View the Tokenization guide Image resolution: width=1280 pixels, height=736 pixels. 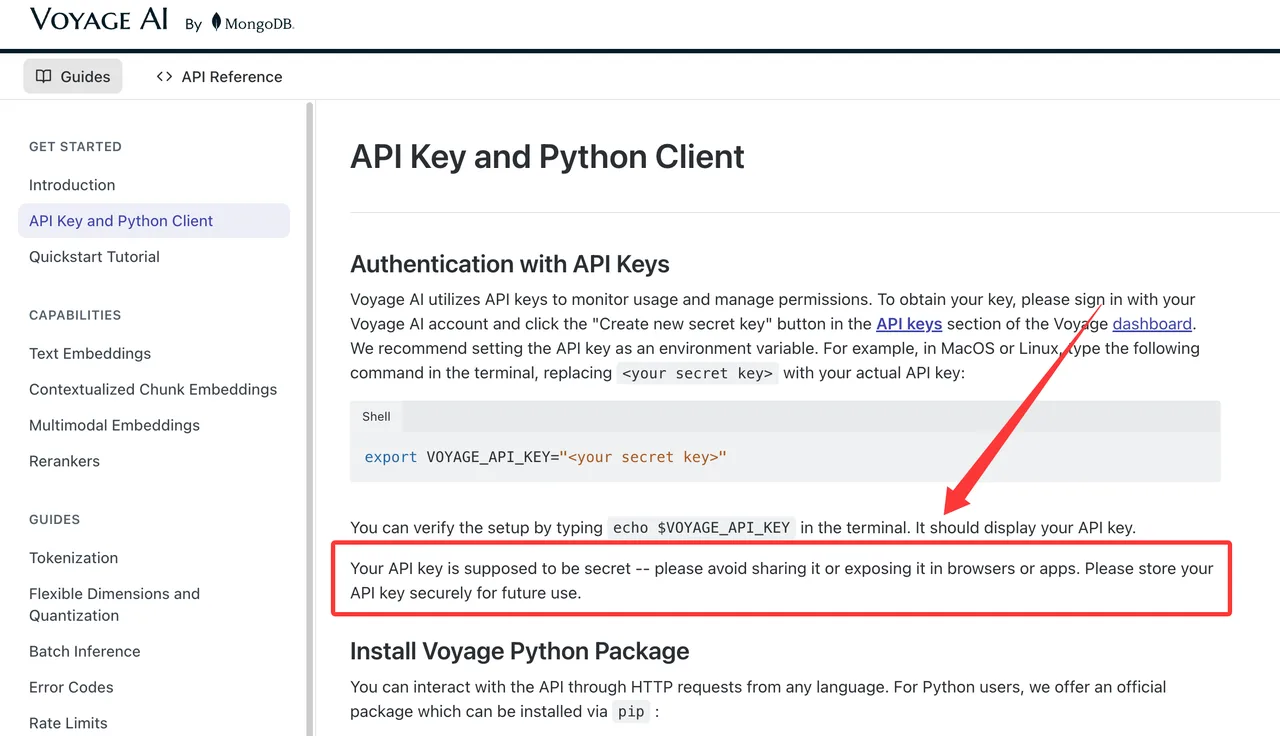73,558
